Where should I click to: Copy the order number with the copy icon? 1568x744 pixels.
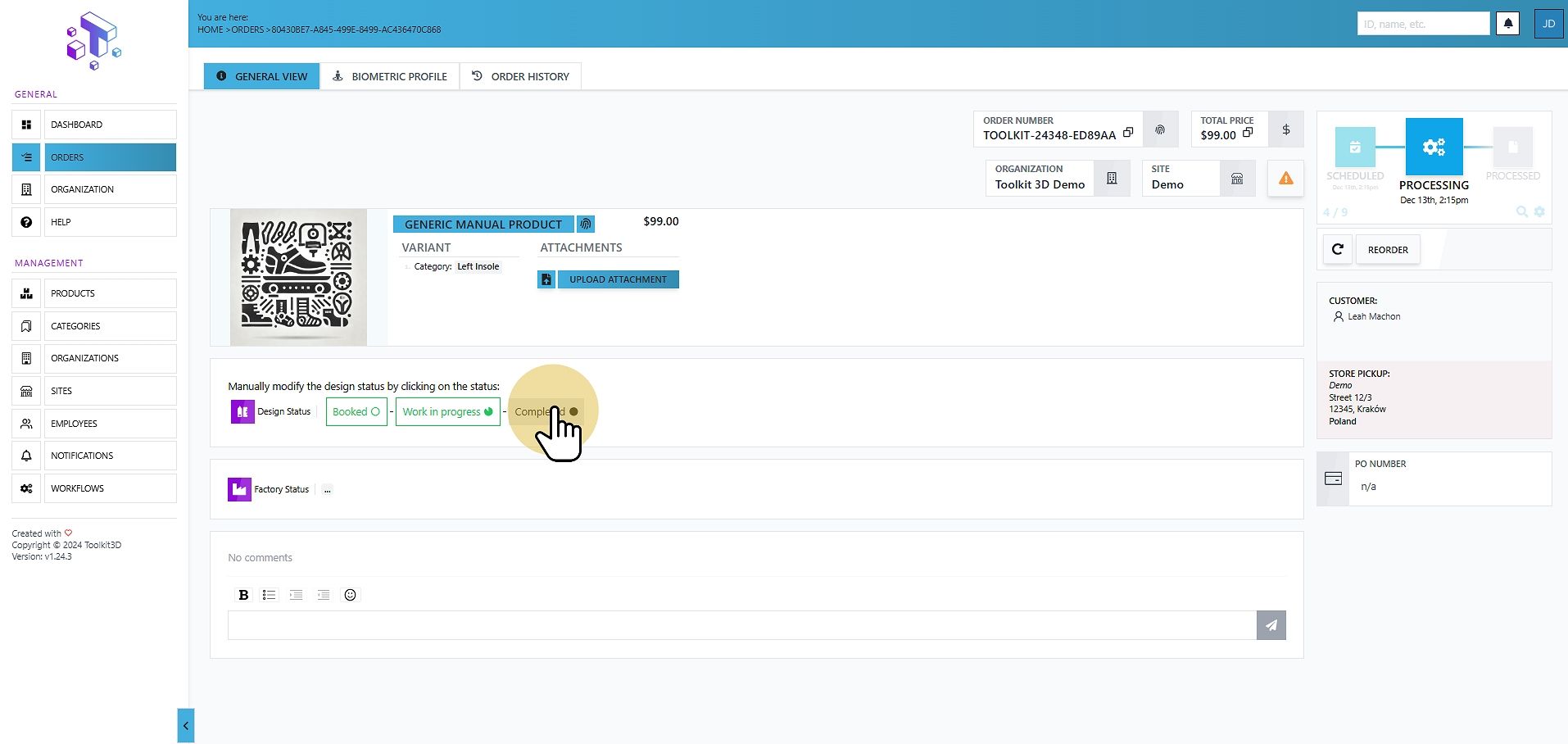[1128, 133]
